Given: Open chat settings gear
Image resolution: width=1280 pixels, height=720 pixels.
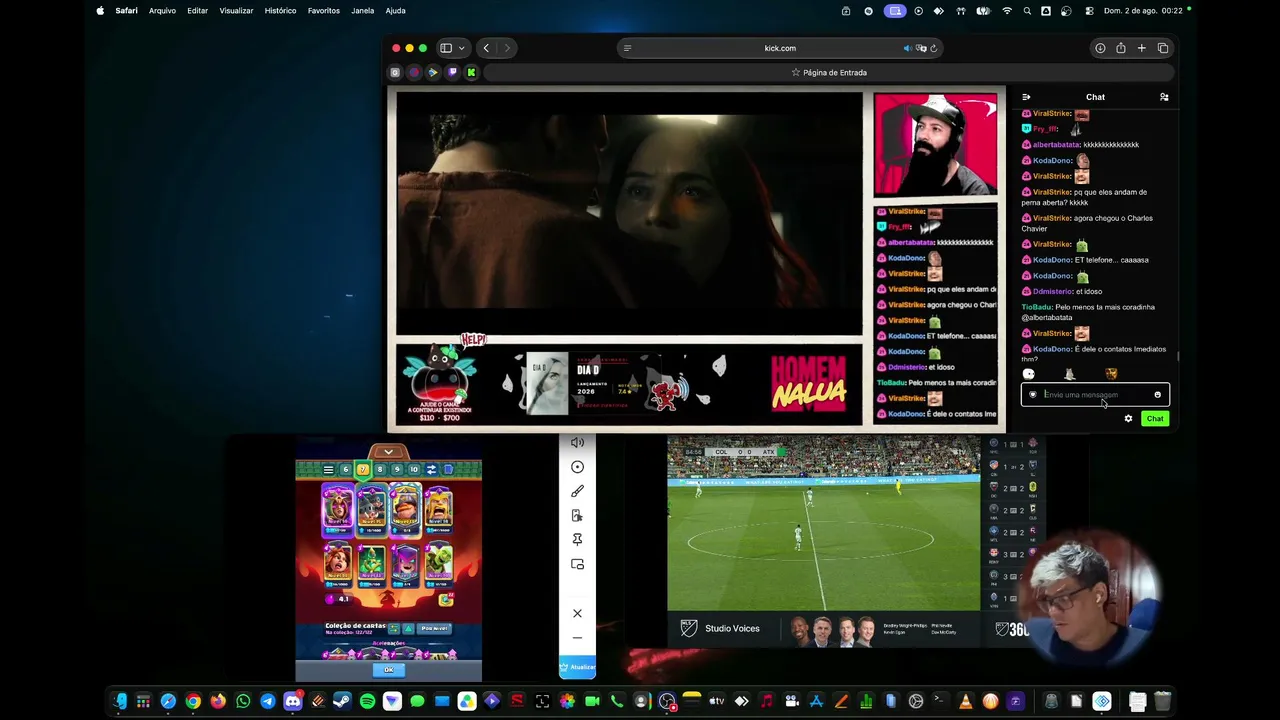Looking at the screenshot, I should tap(1128, 419).
